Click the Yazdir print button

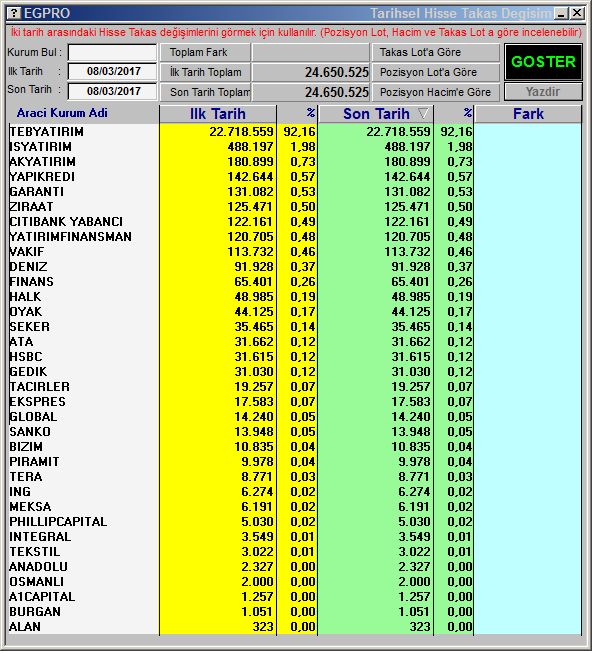pyautogui.click(x=543, y=91)
